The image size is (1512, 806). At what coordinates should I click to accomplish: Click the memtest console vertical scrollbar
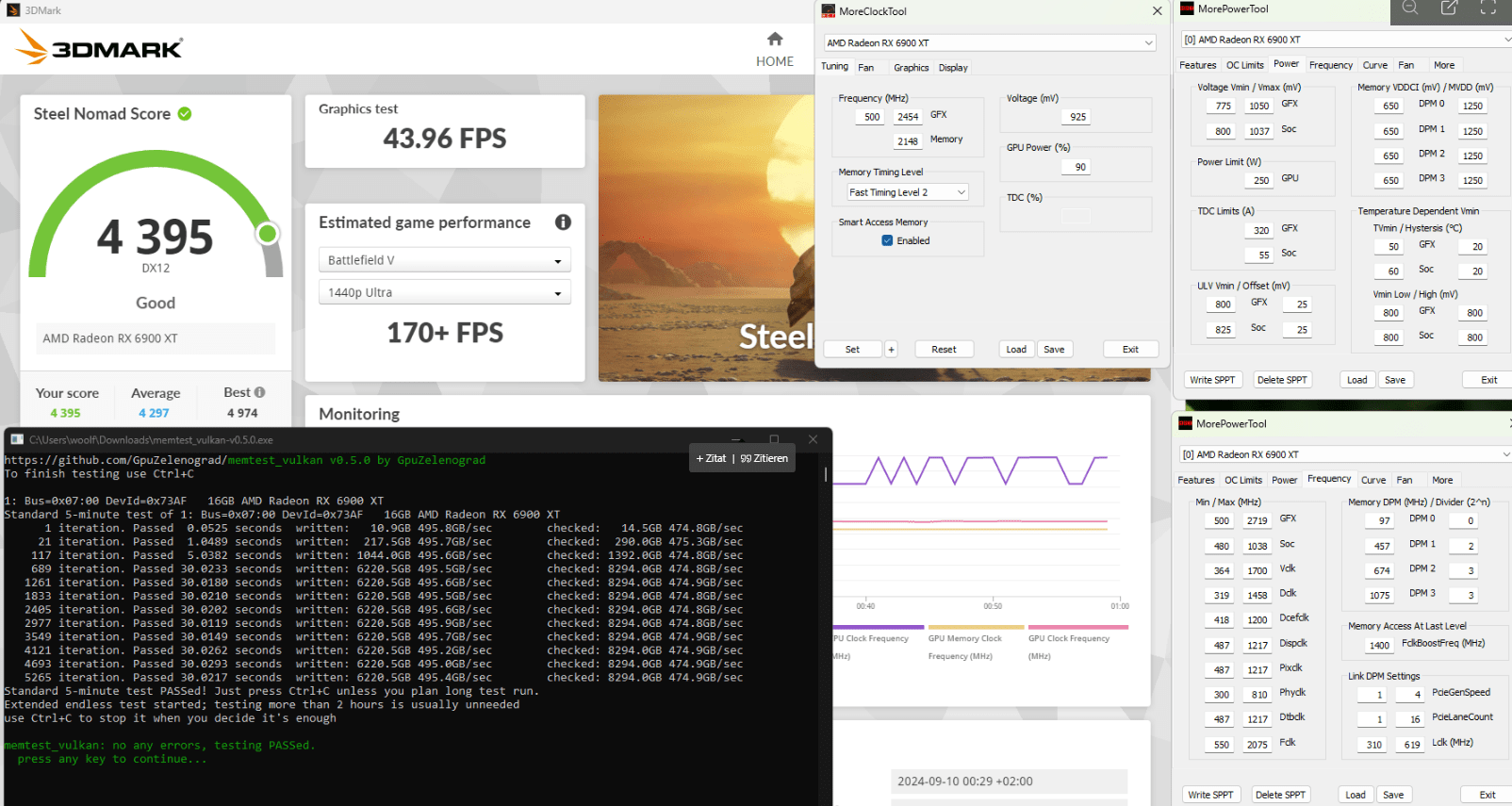826,474
